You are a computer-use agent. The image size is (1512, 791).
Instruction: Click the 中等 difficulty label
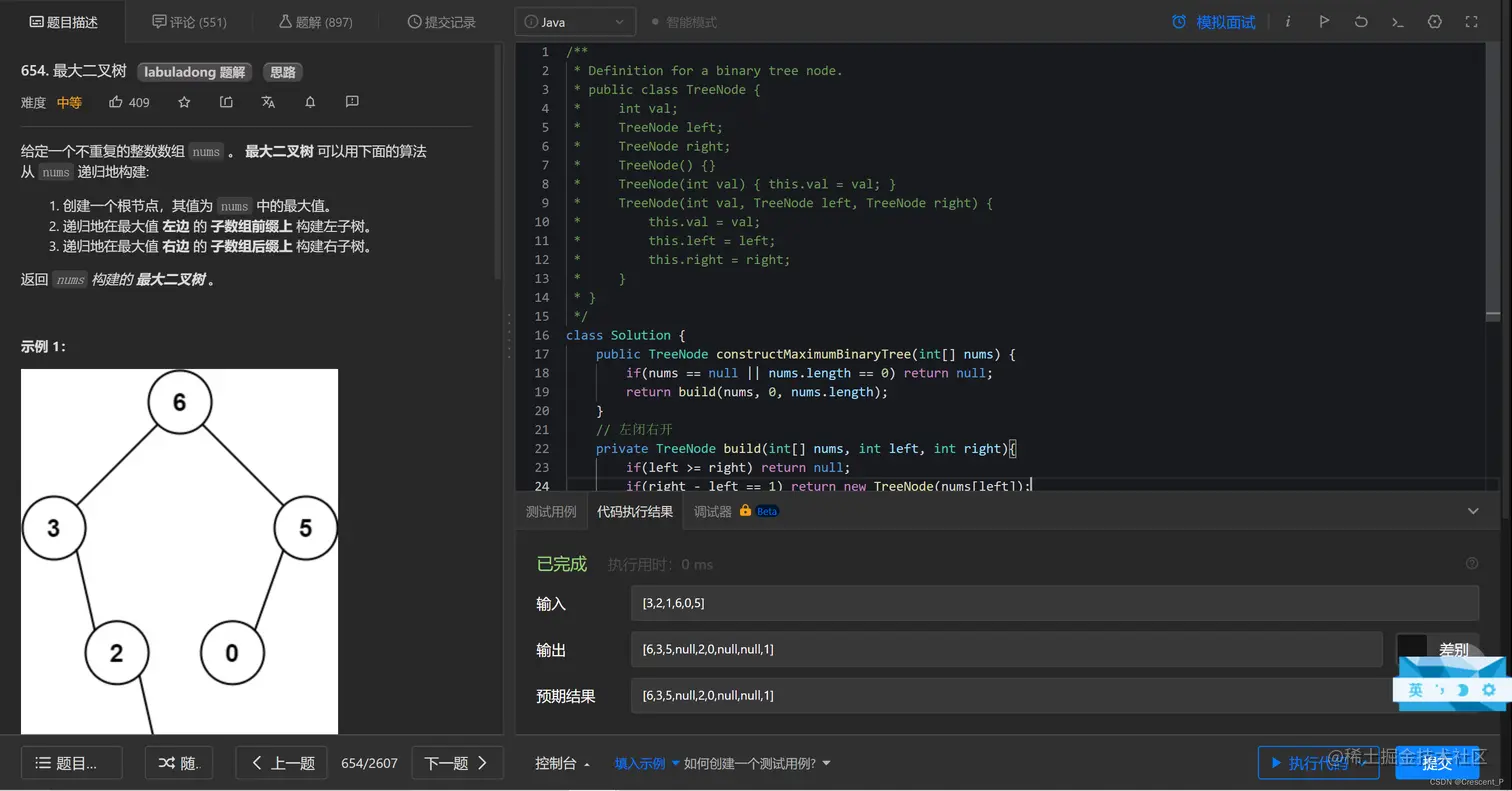(69, 102)
